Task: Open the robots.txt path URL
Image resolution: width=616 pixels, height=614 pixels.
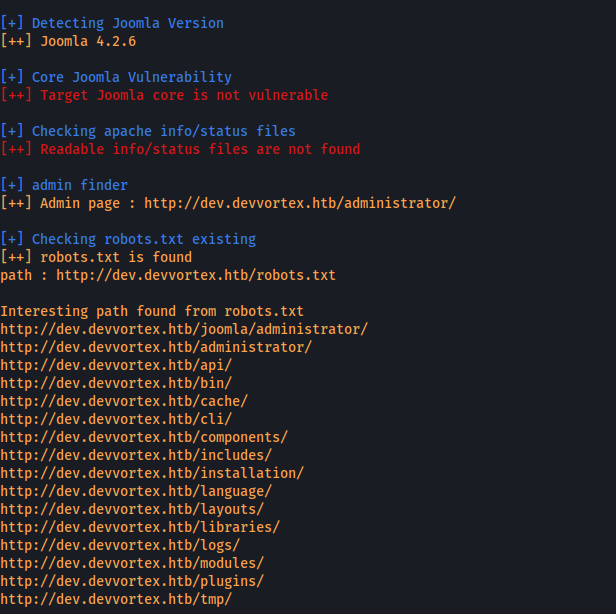Action: click(x=196, y=275)
